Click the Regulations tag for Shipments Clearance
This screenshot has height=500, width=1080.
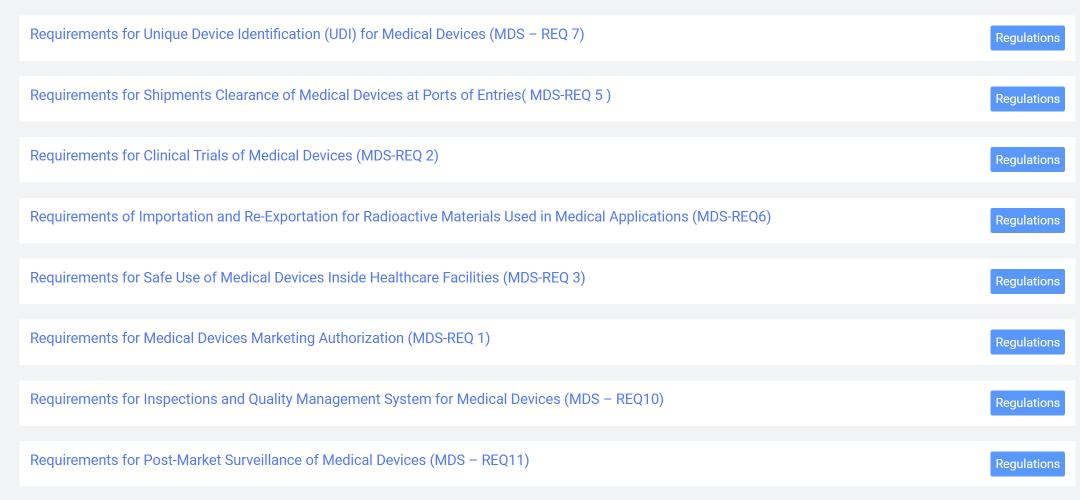(1027, 99)
